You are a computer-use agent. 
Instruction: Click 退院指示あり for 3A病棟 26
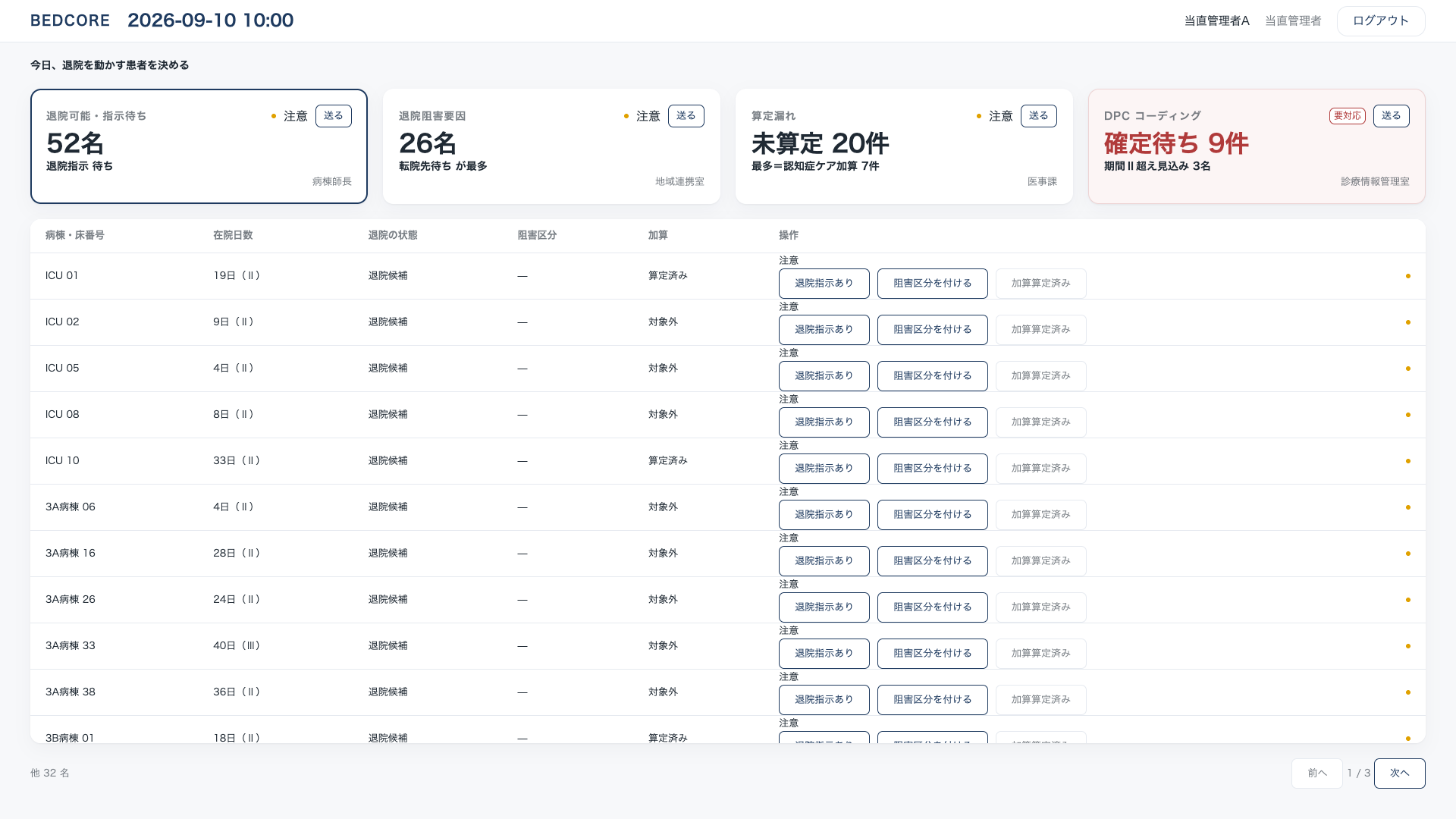[x=824, y=607]
